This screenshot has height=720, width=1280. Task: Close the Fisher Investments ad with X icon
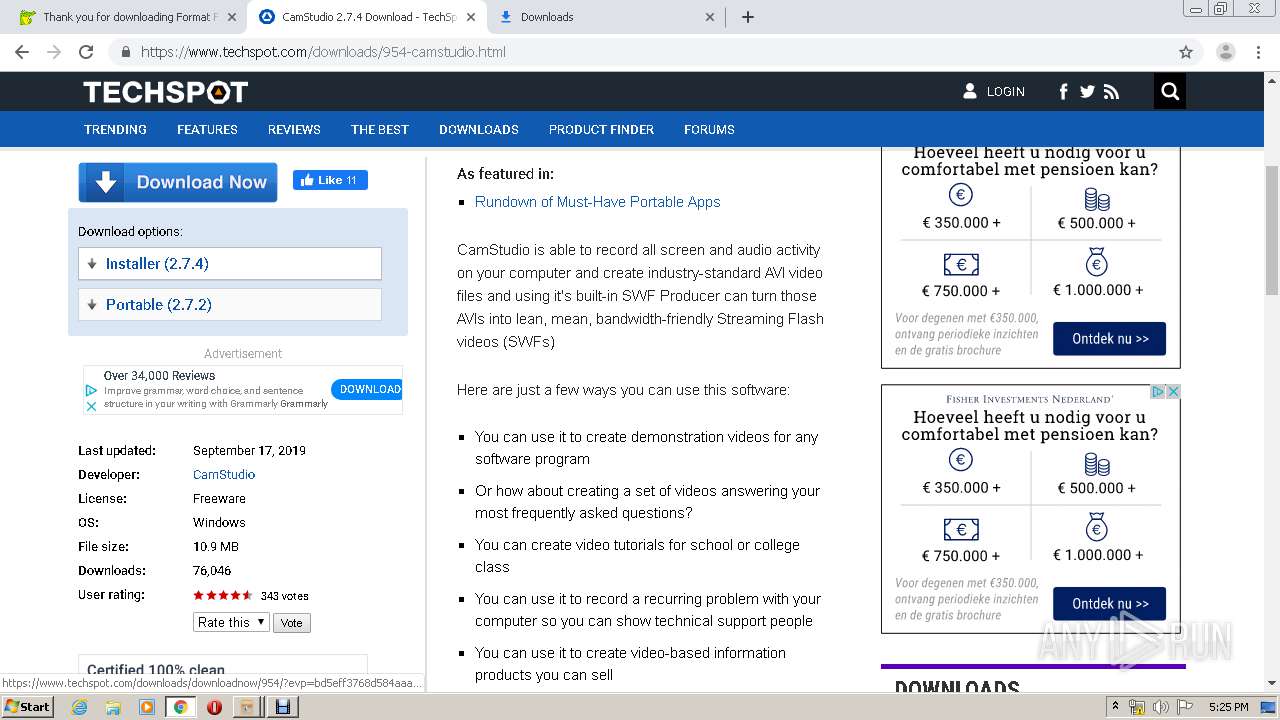[x=1173, y=392]
